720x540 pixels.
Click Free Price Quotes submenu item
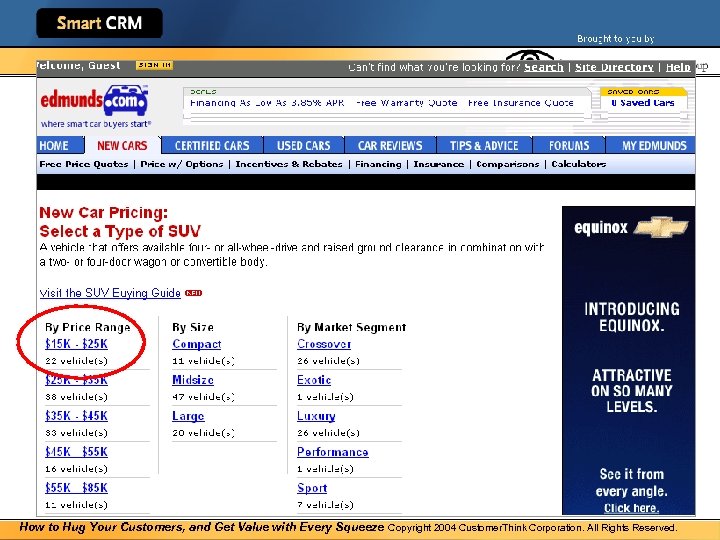pyautogui.click(x=84, y=164)
